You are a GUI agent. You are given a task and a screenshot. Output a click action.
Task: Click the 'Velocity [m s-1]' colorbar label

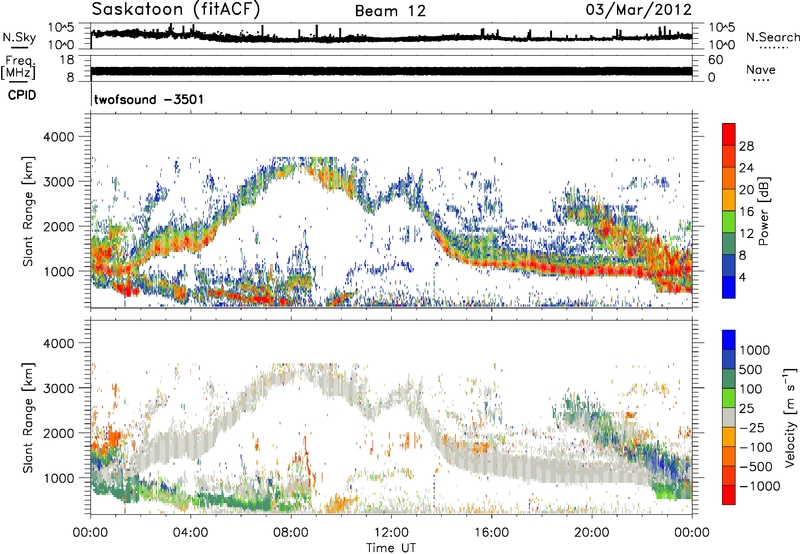point(790,417)
